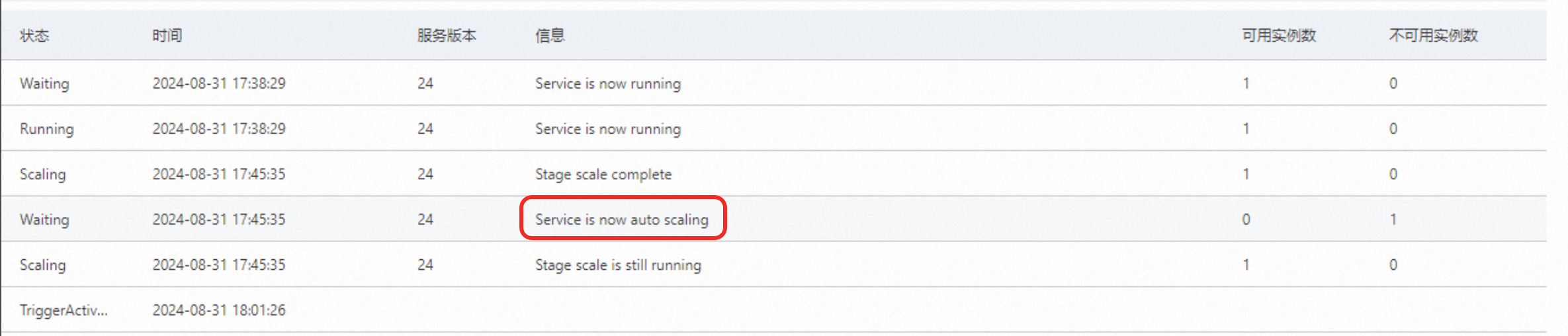Select the first Waiting status row

click(774, 83)
